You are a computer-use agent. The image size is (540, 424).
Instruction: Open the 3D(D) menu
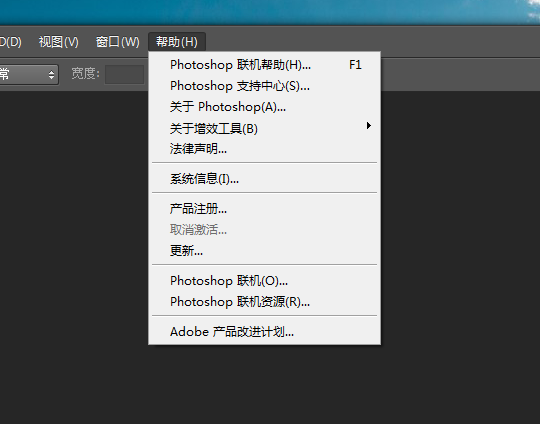click(x=10, y=42)
